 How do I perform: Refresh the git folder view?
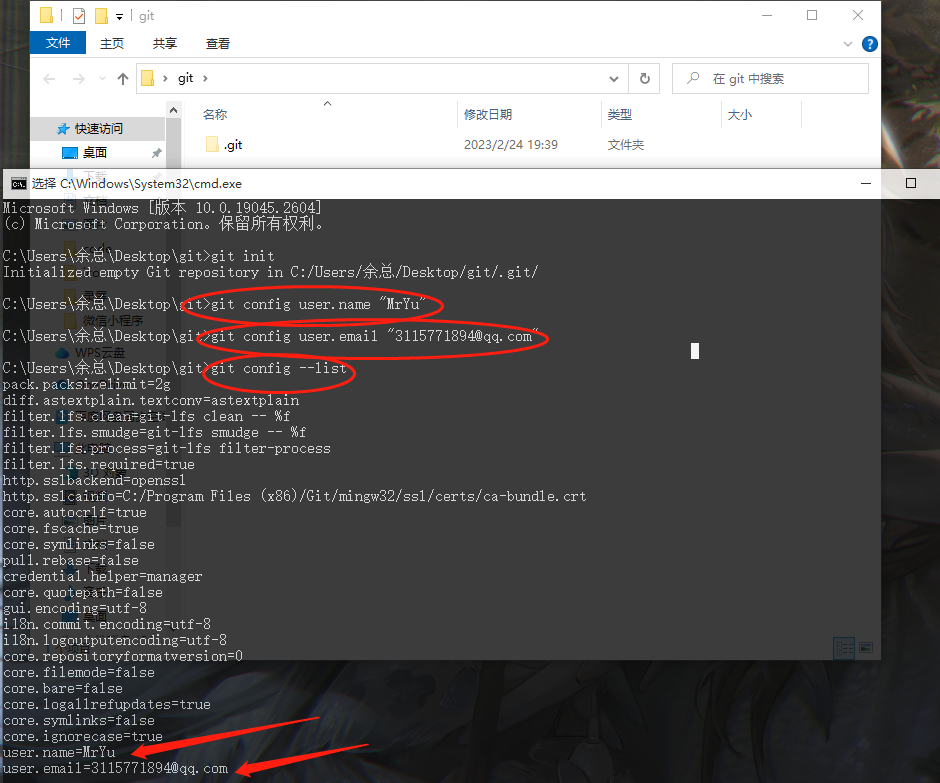click(x=644, y=79)
